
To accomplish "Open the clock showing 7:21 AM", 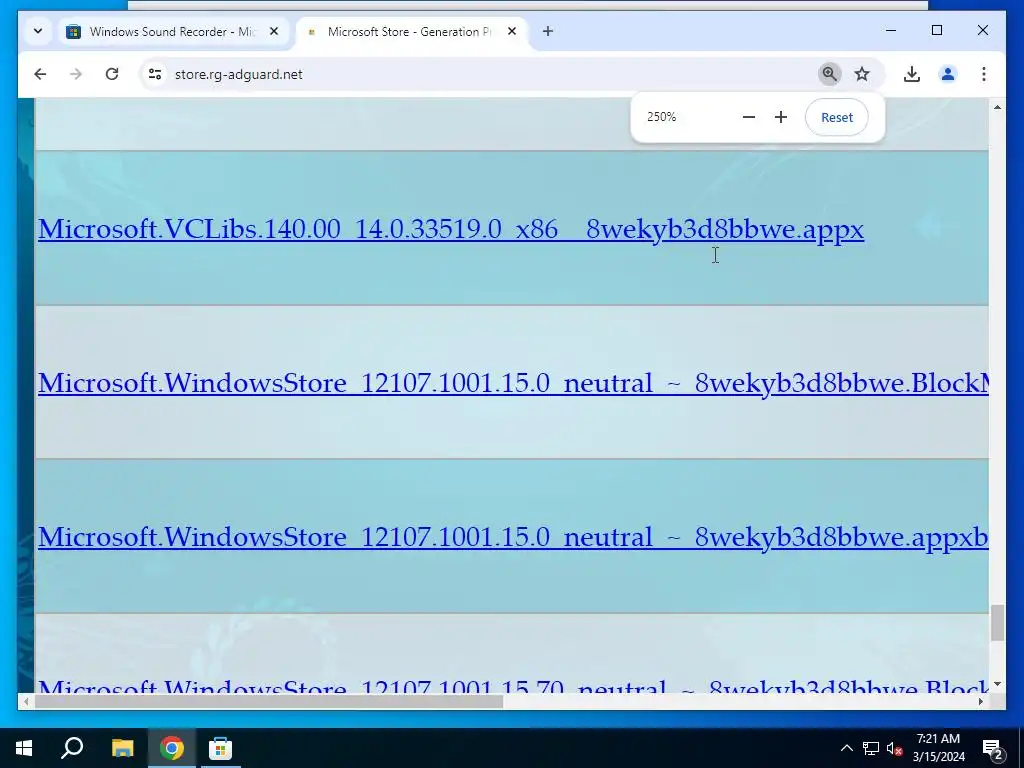I will tap(938, 748).
